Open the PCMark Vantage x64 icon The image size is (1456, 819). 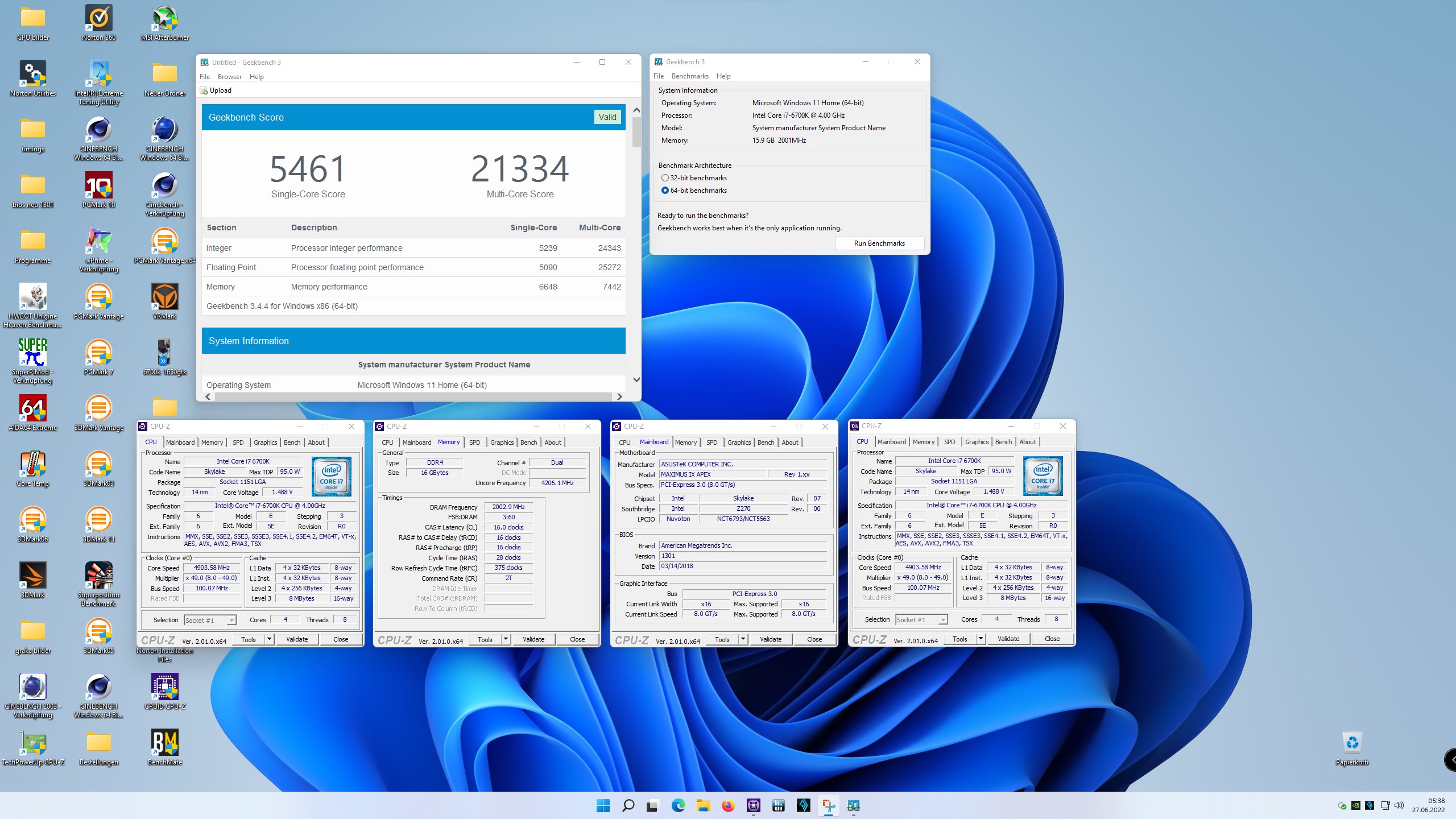point(164,246)
